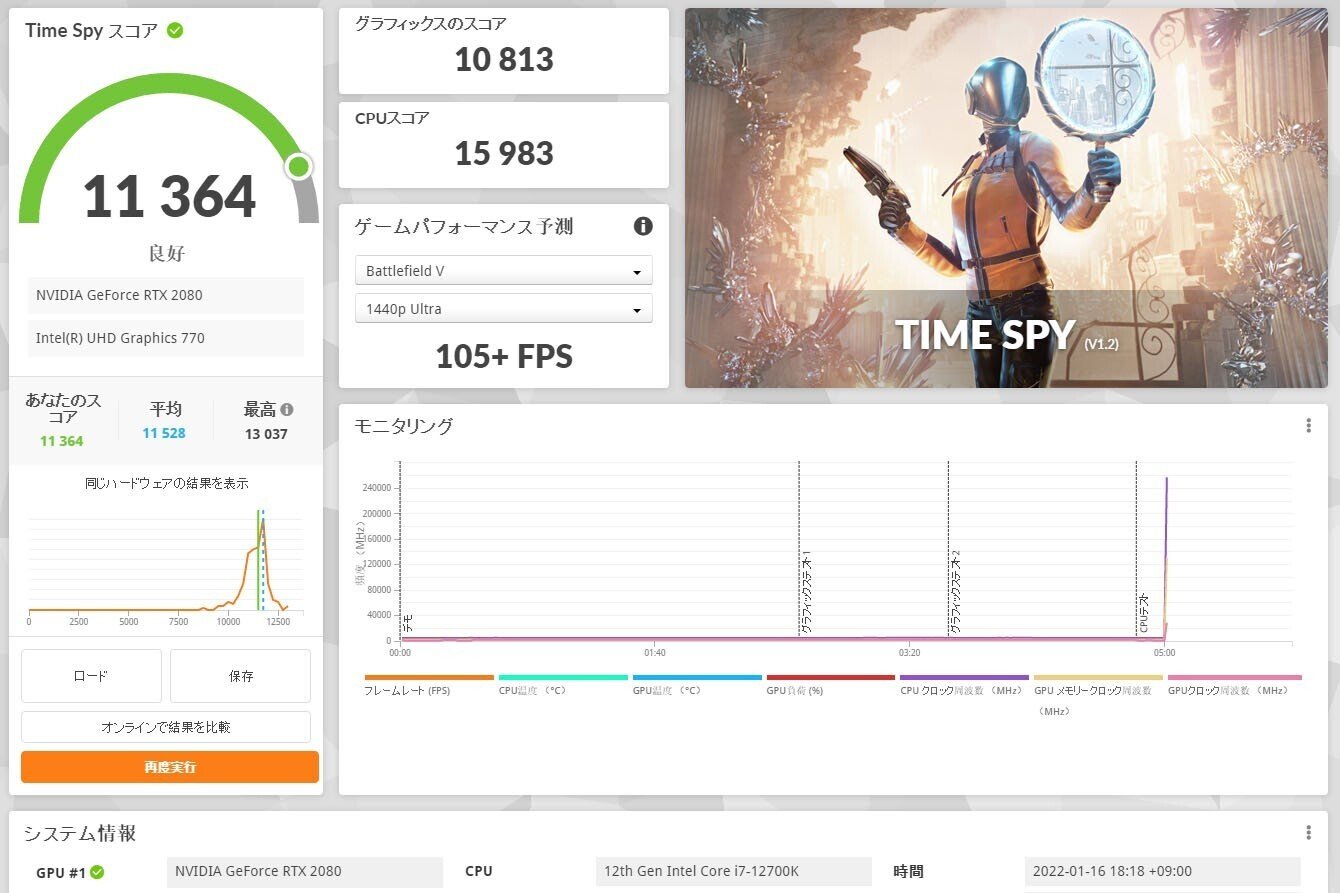Image resolution: width=1340 pixels, height=893 pixels.
Task: Select the CPU クロック周波数 legend marker
Action: [964, 676]
